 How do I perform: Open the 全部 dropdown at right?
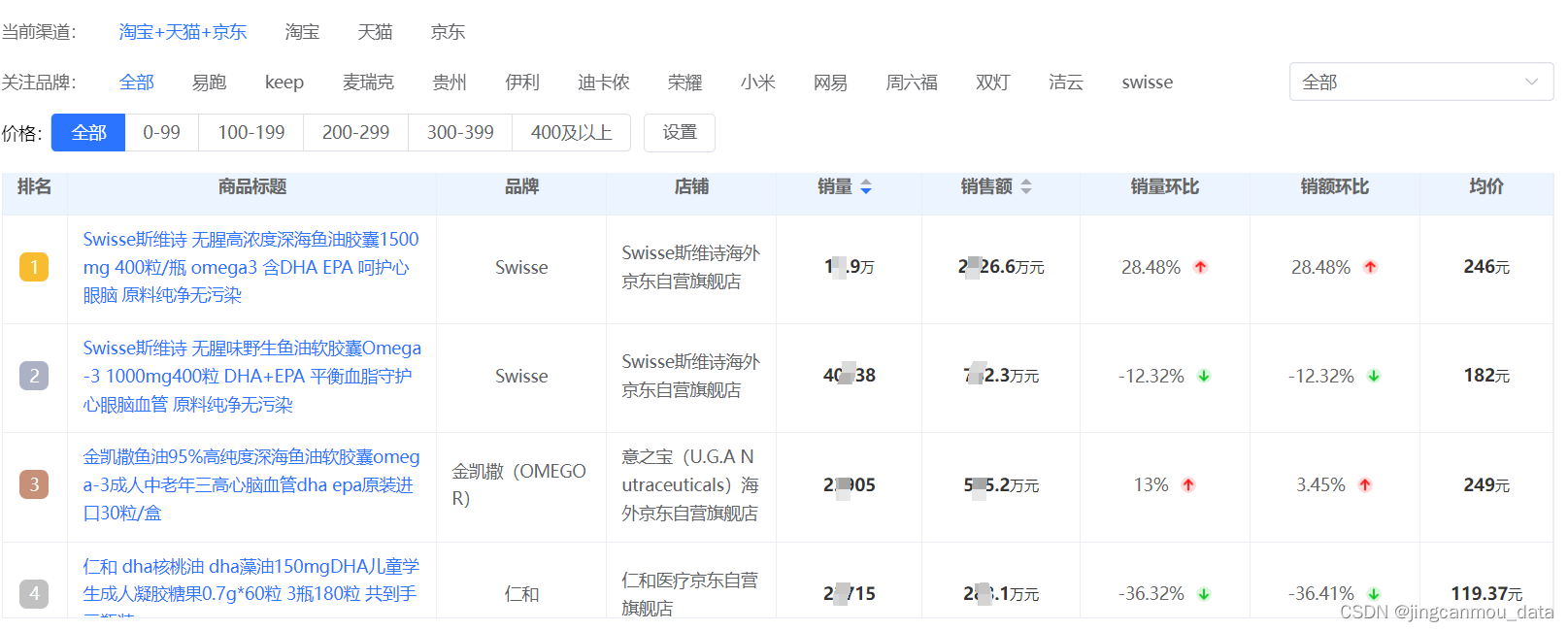pos(1421,82)
